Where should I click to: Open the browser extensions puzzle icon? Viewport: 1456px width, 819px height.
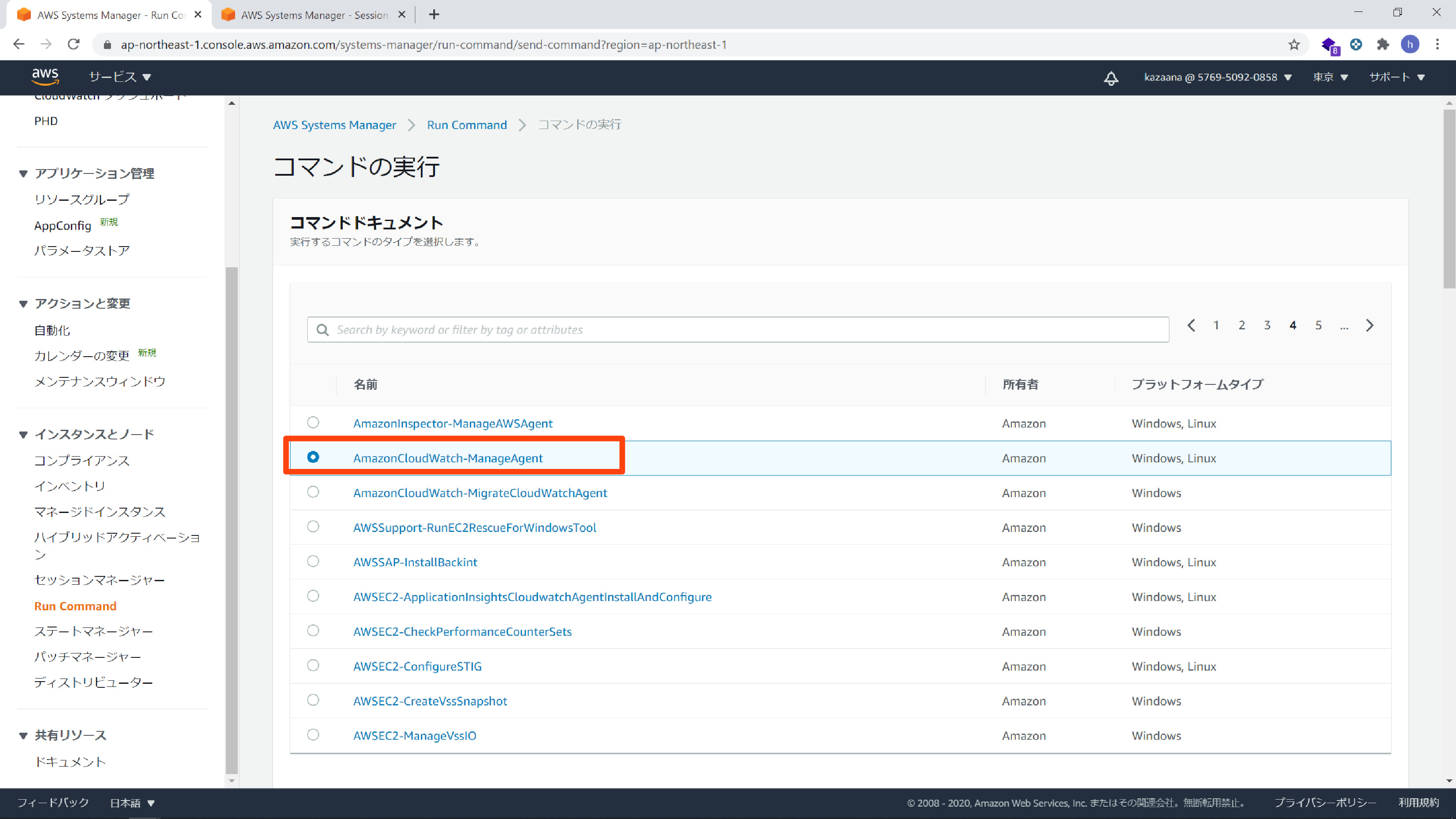tap(1382, 44)
